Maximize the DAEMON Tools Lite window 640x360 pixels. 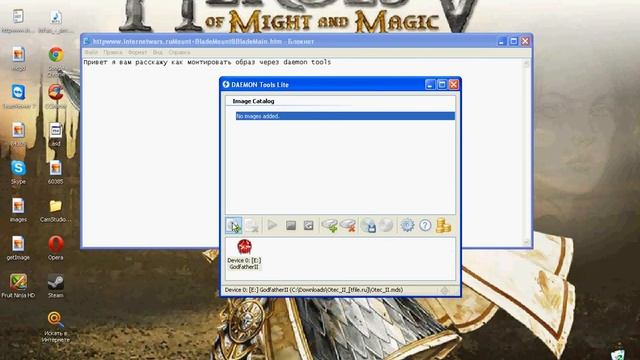pos(442,84)
